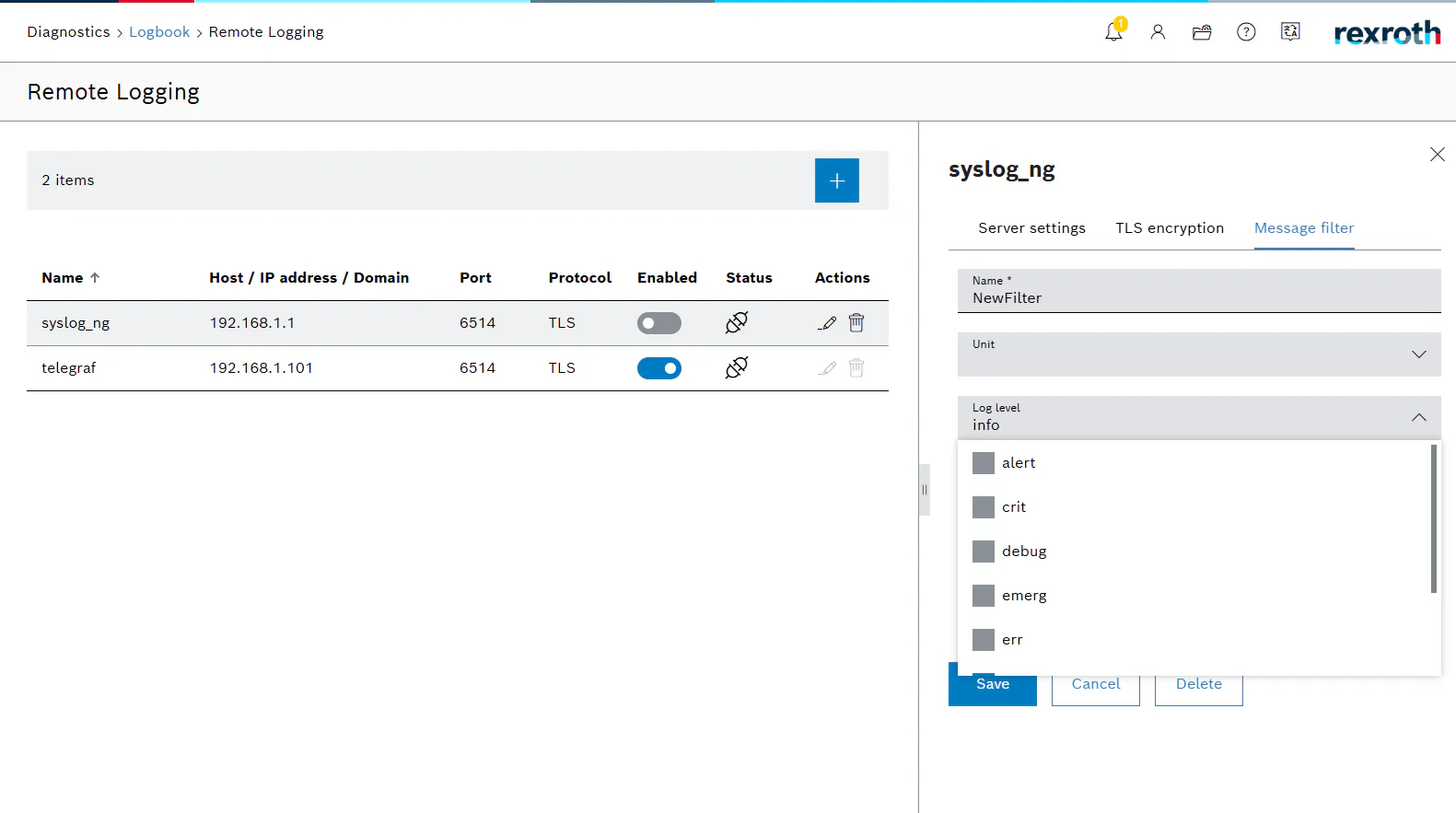Click the panel splitter handle
The width and height of the screenshot is (1456, 813).
[925, 490]
